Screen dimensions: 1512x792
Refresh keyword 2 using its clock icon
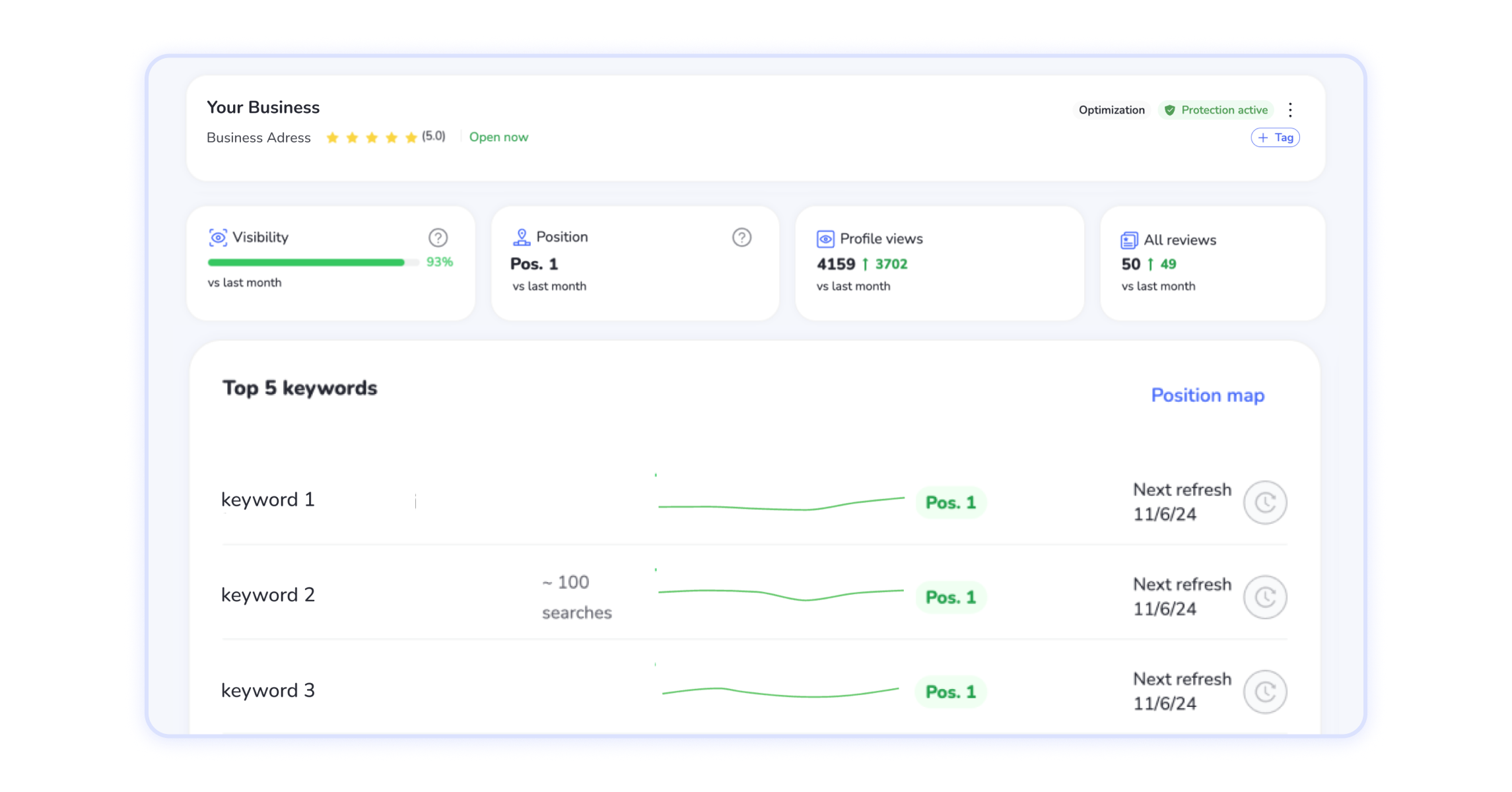click(1264, 597)
